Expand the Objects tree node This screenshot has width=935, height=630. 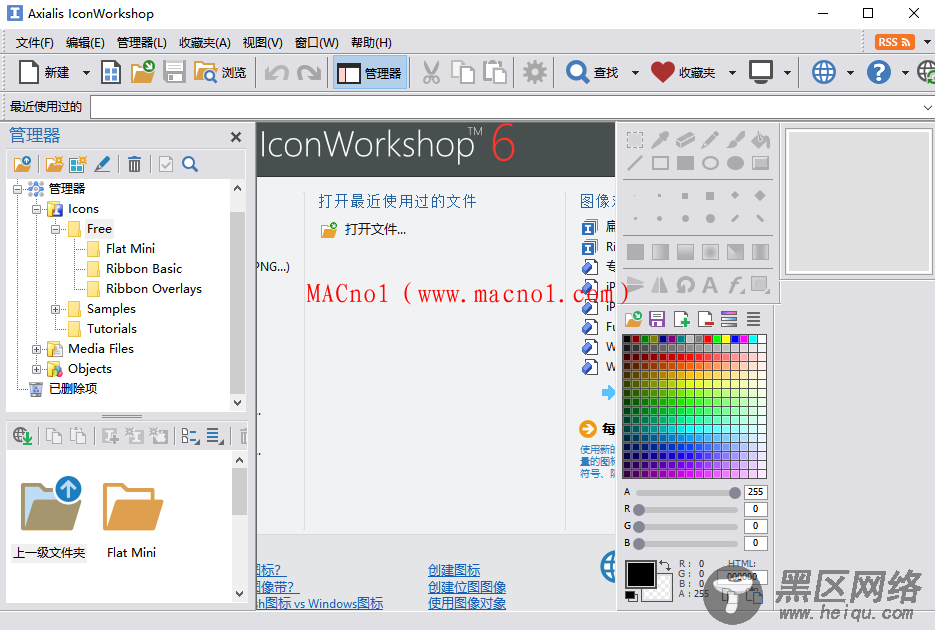coord(36,370)
